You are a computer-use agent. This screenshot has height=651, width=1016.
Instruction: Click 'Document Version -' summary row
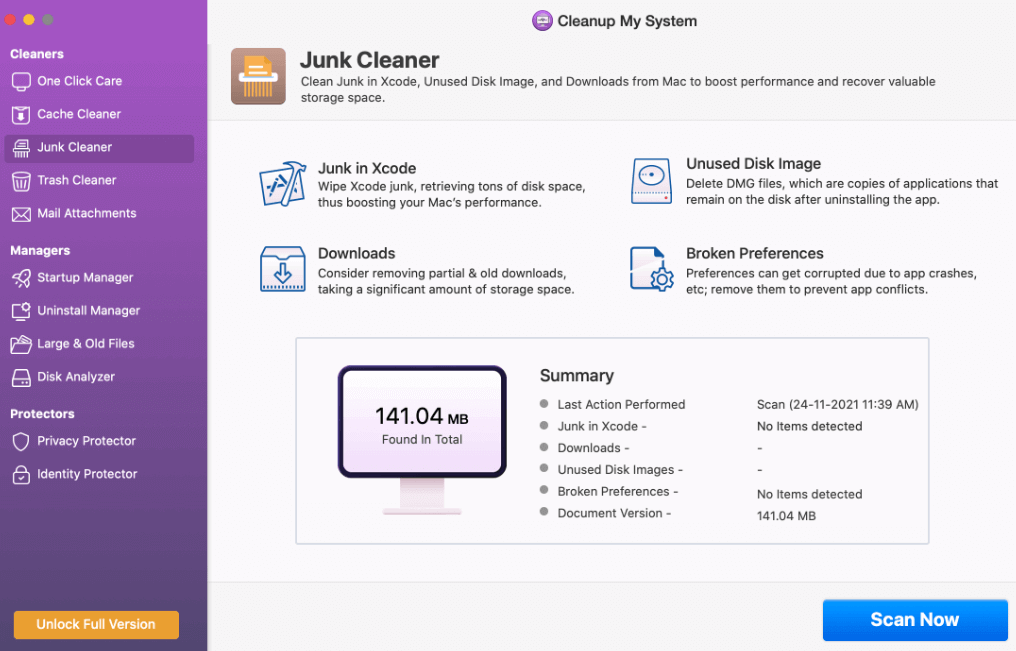click(614, 513)
